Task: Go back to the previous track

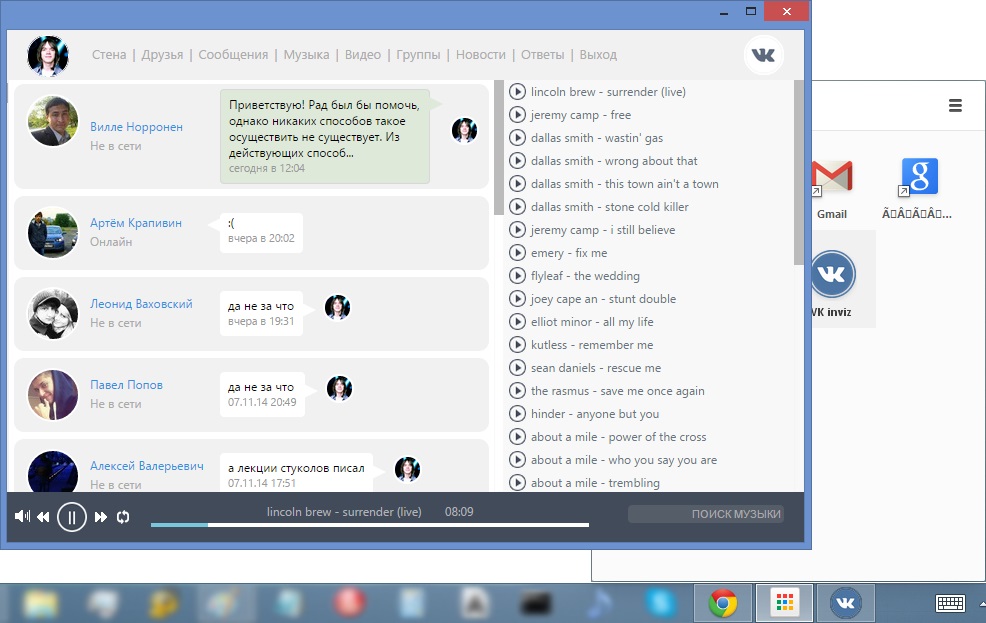Action: click(43, 517)
